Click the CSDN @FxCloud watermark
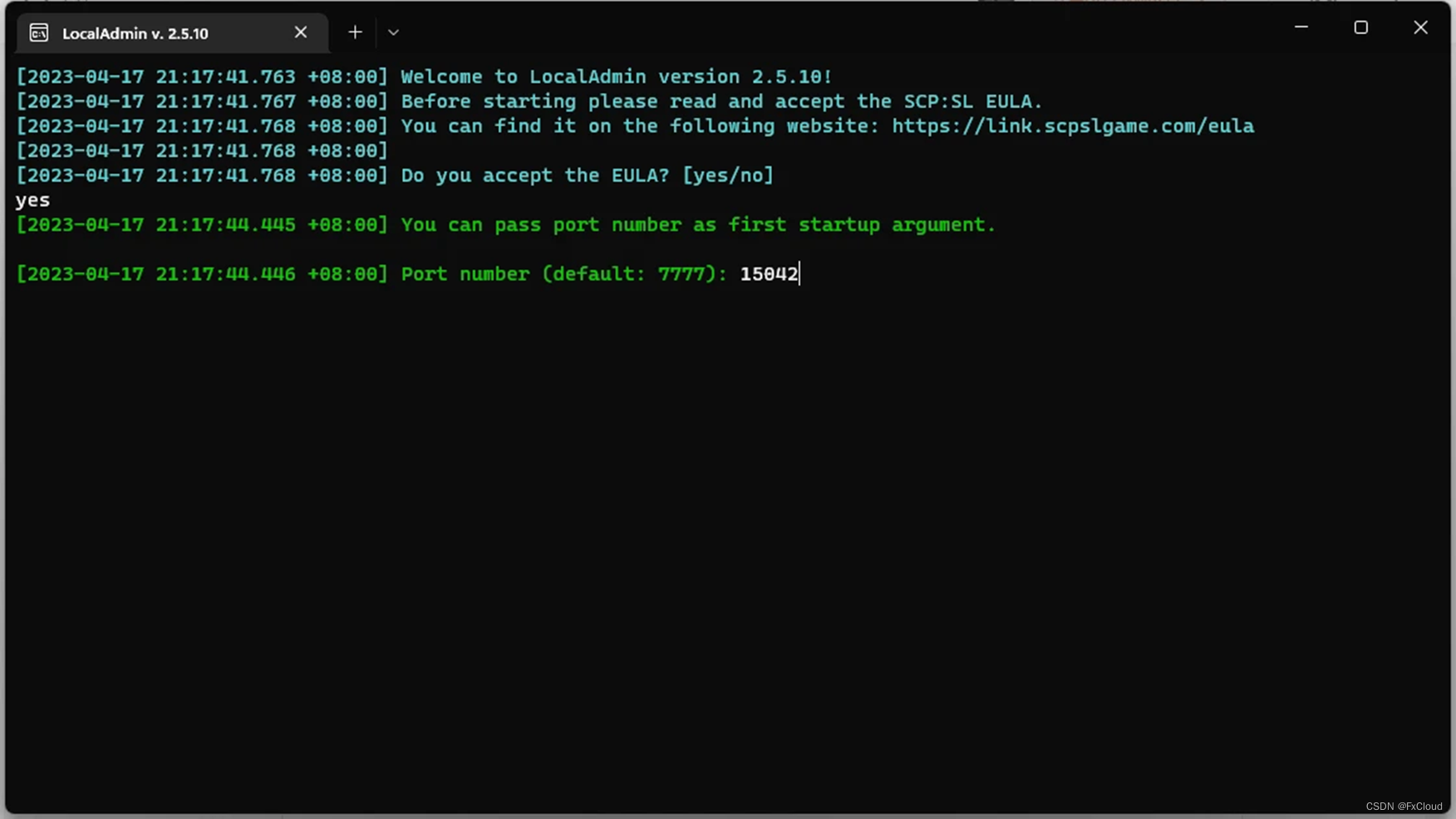This screenshot has width=1456, height=819. point(1404,807)
